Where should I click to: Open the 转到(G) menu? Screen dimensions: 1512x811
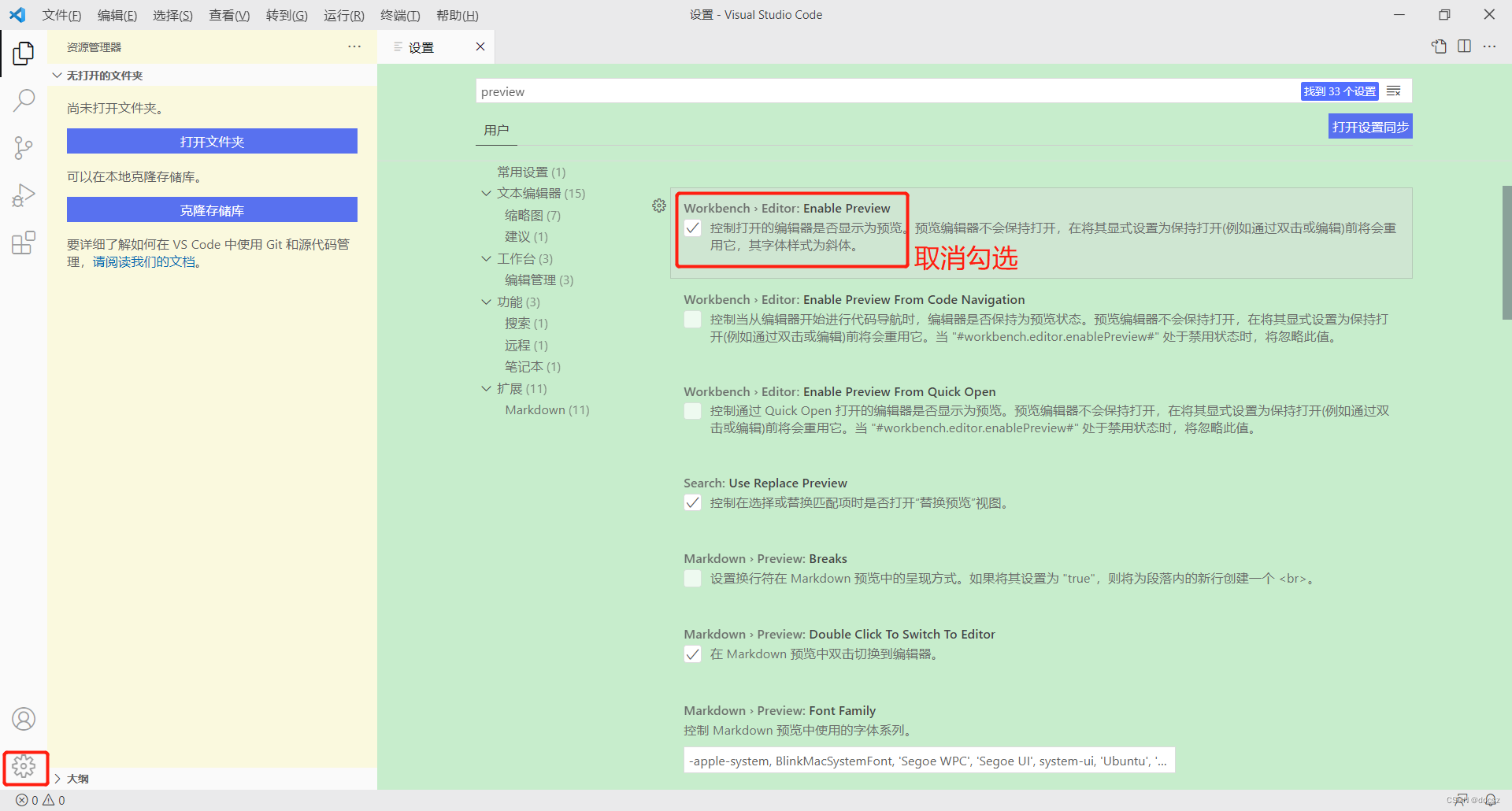click(287, 15)
